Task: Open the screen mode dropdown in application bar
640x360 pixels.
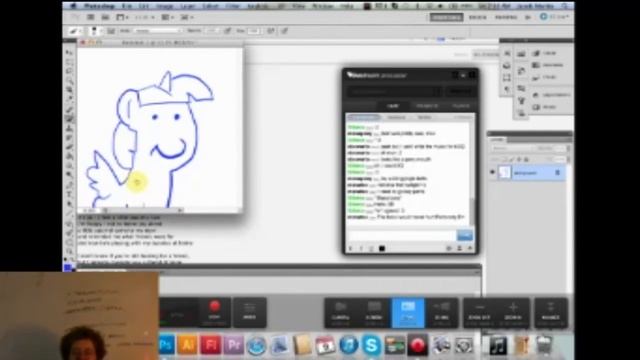Action: [x=187, y=18]
